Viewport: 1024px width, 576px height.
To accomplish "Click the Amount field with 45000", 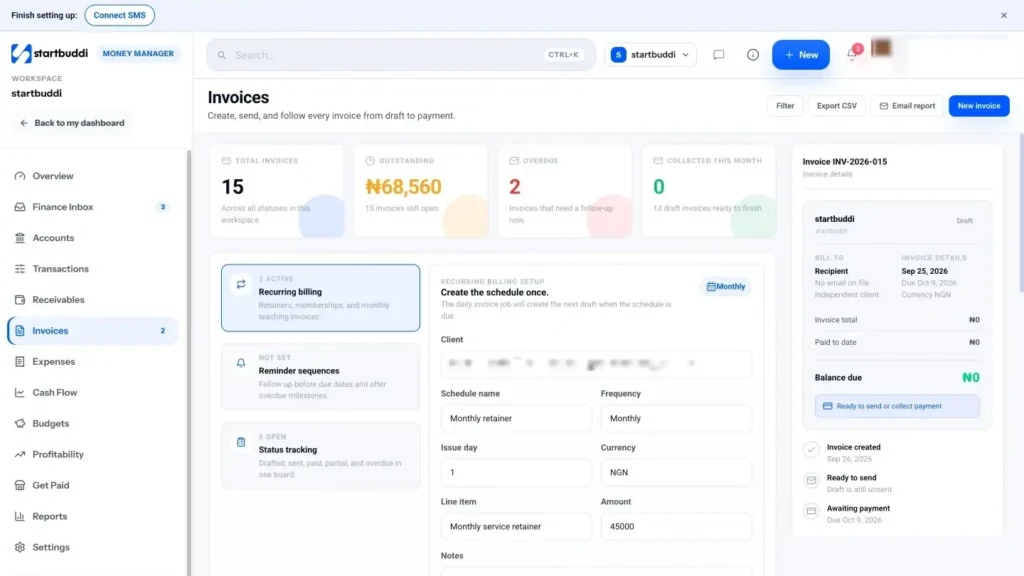I will [x=676, y=526].
